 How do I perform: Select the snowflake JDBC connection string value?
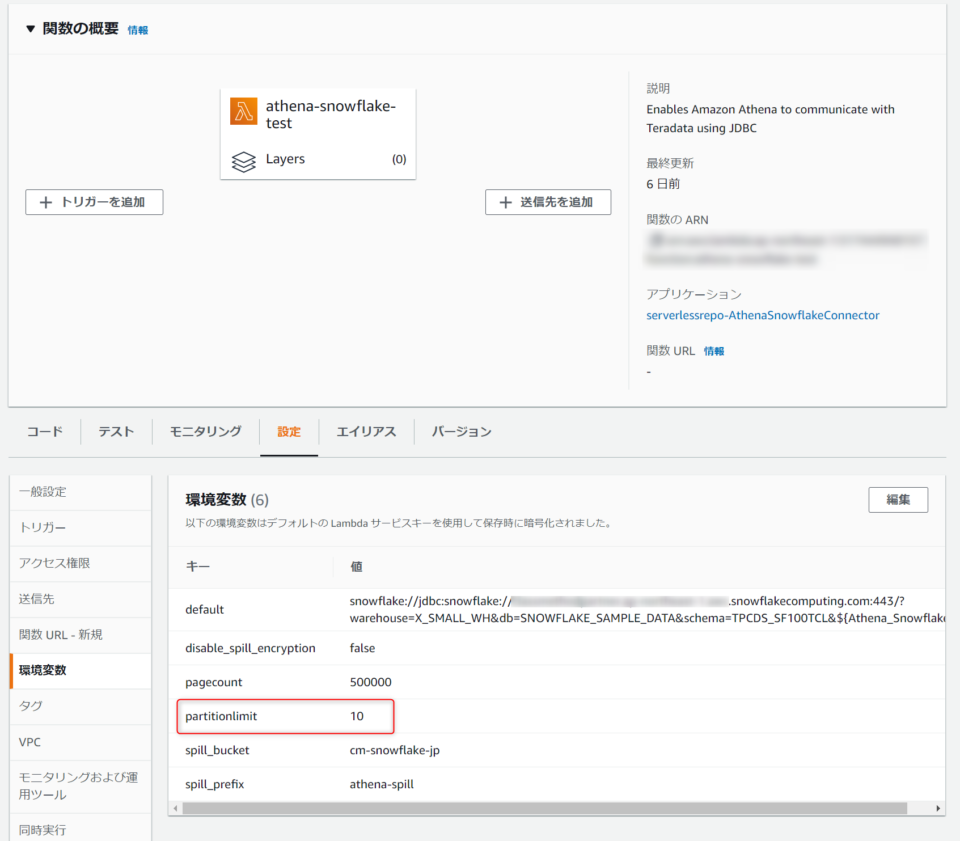(647, 610)
